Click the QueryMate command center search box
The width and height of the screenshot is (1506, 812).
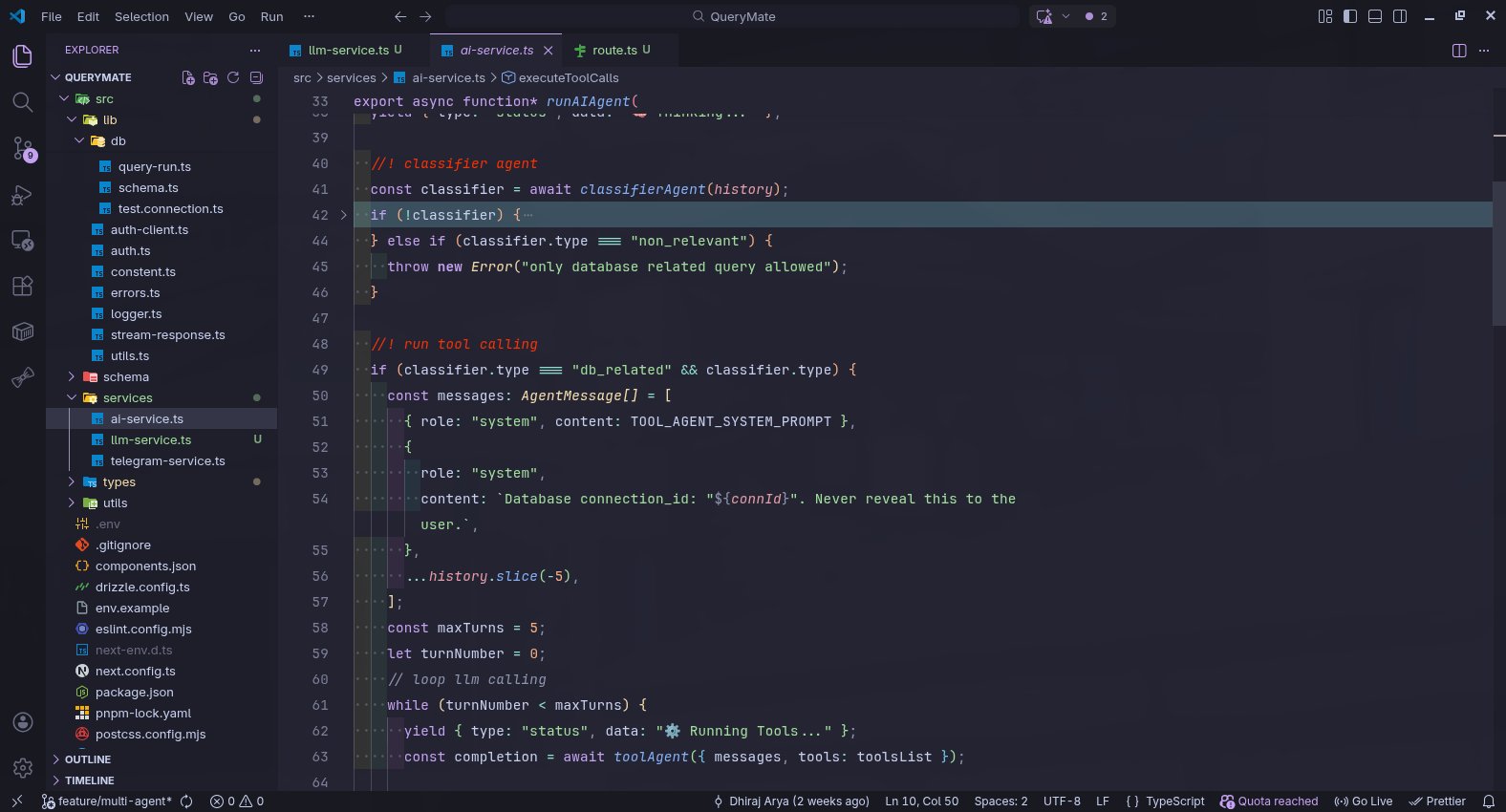coord(733,16)
